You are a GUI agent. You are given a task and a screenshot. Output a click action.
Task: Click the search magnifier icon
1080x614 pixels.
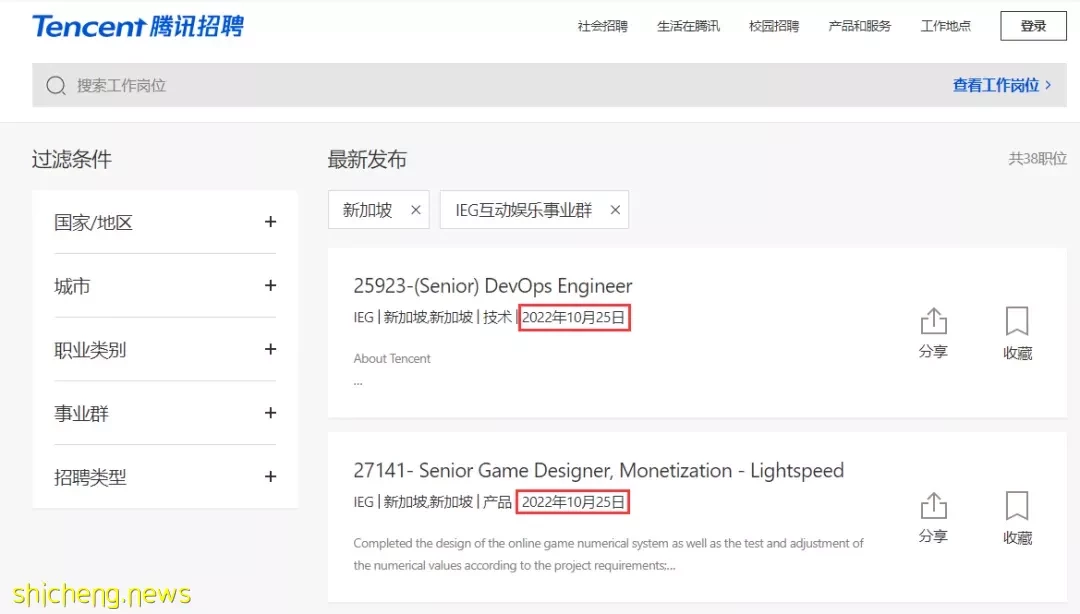click(x=56, y=85)
